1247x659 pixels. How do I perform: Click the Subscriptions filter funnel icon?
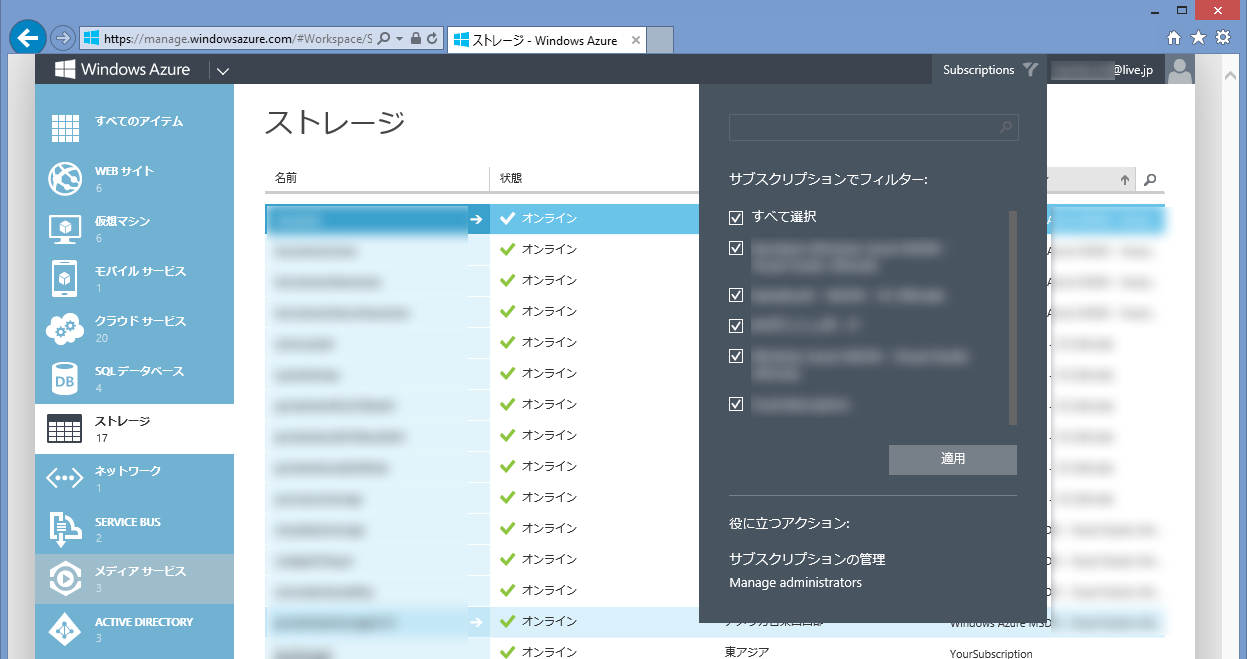pyautogui.click(x=1031, y=70)
